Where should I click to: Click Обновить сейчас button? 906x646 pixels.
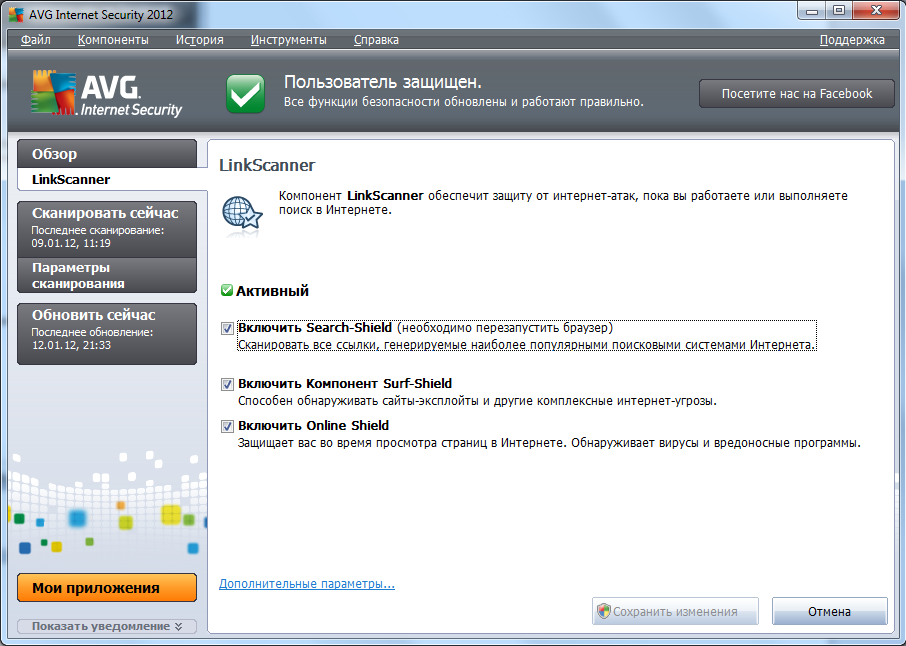point(107,333)
